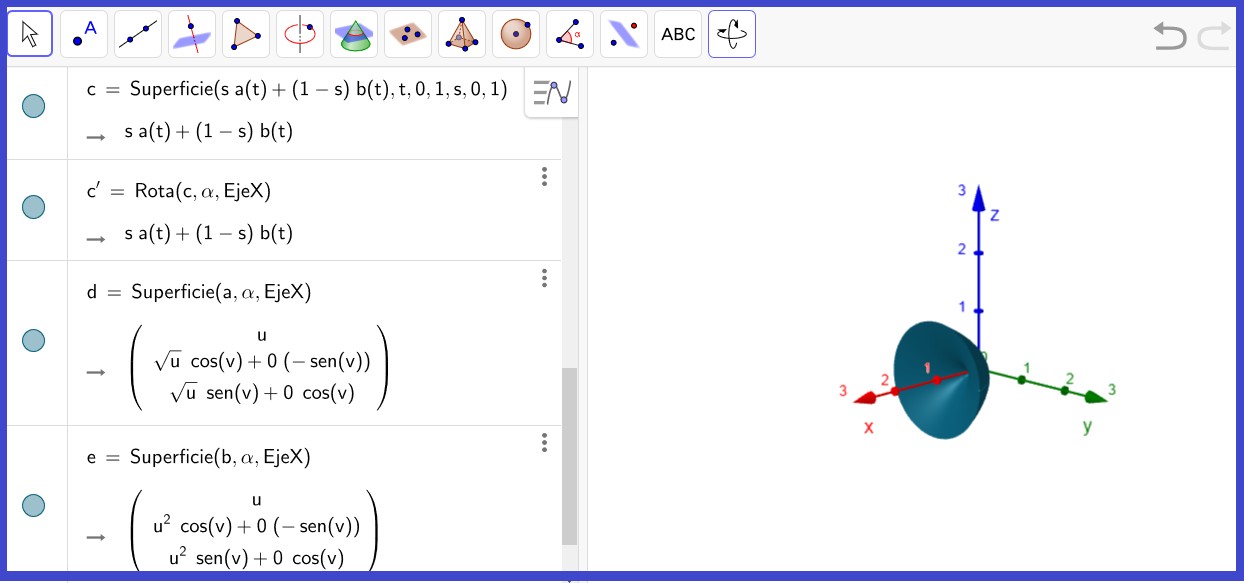Select the Point tool

tap(84, 35)
